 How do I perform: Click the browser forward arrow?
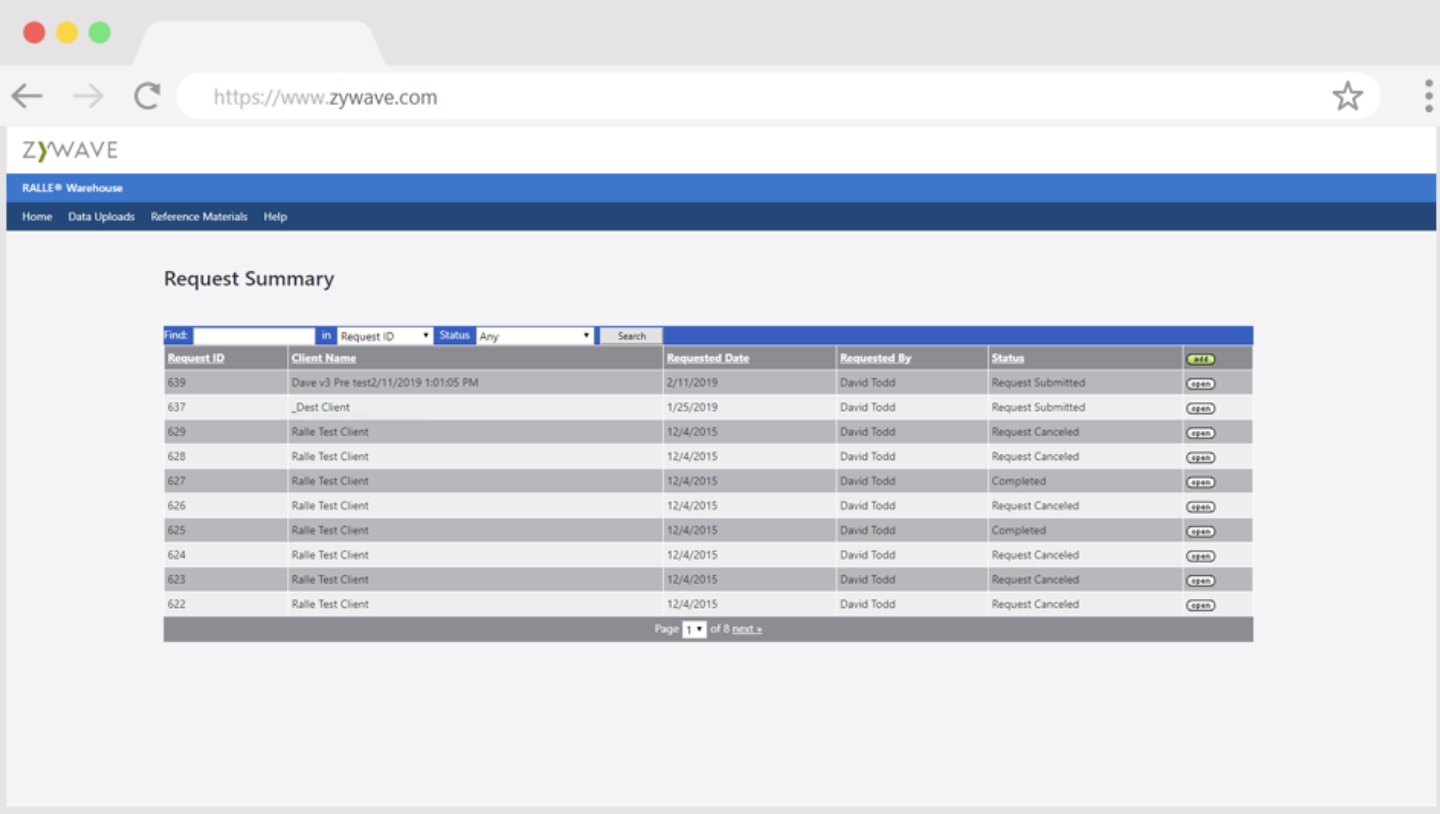(x=87, y=96)
